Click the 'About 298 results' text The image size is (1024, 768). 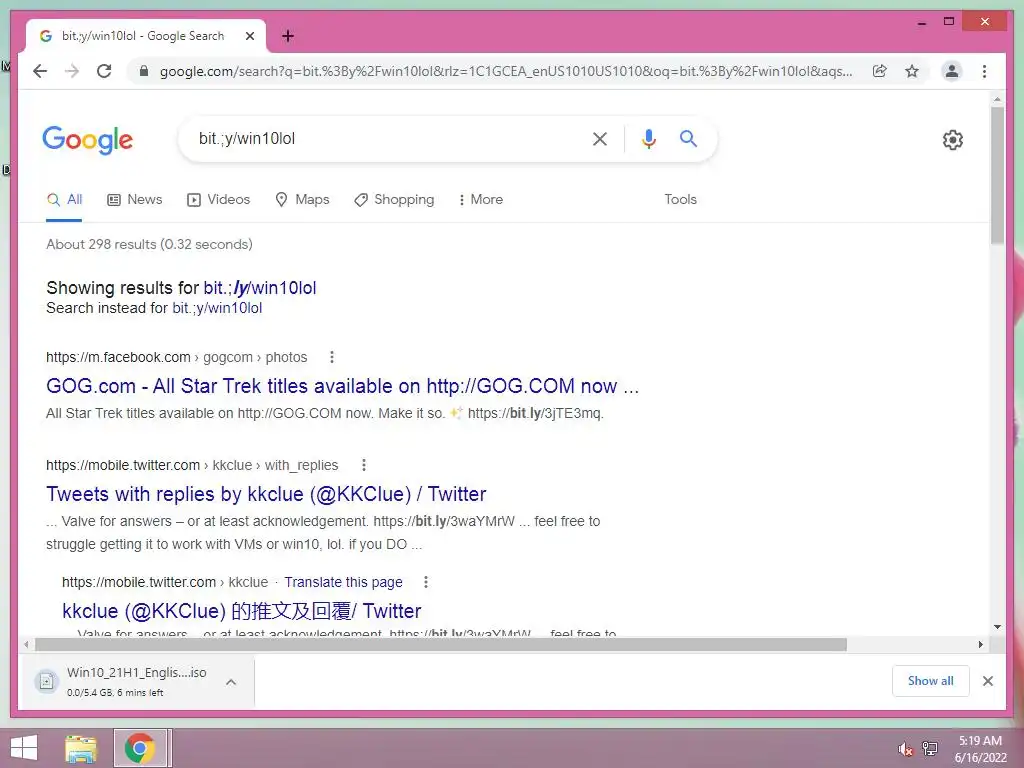[x=149, y=244]
